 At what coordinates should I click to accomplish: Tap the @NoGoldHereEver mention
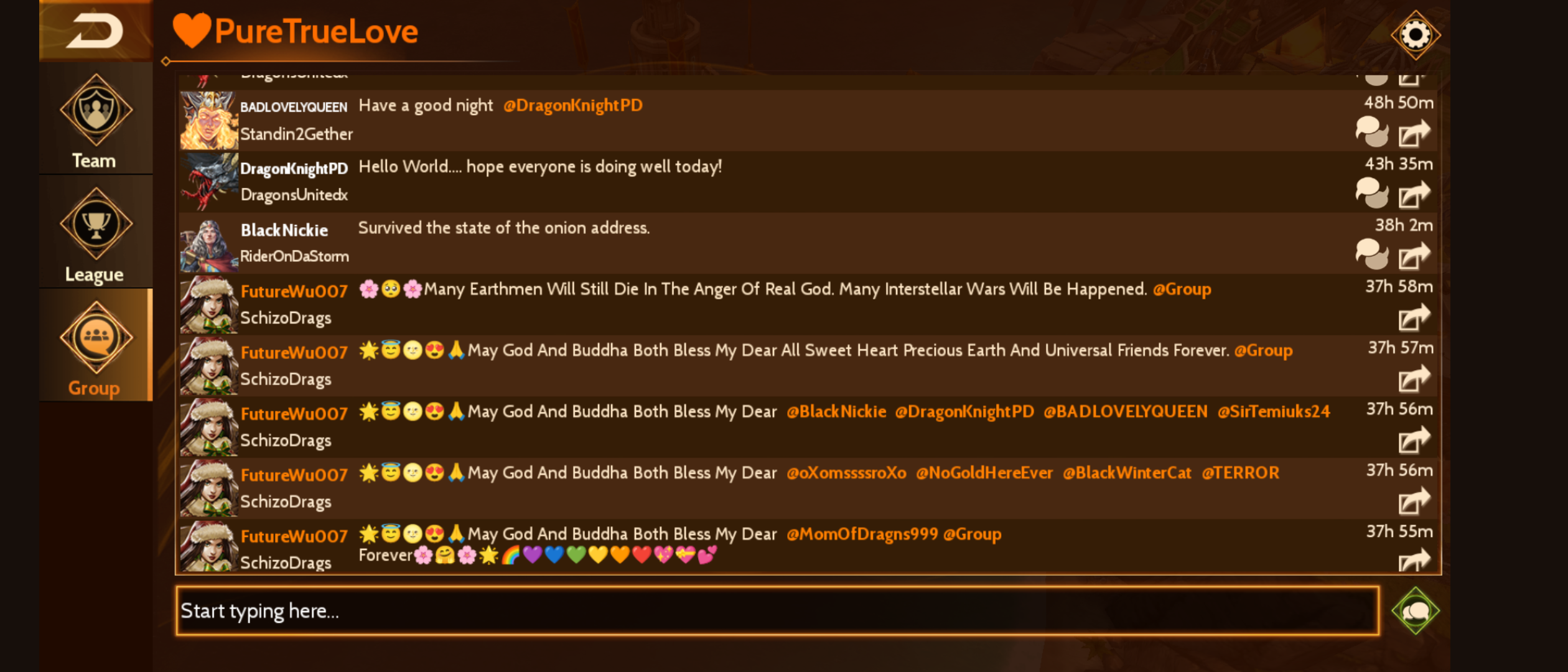click(x=984, y=473)
